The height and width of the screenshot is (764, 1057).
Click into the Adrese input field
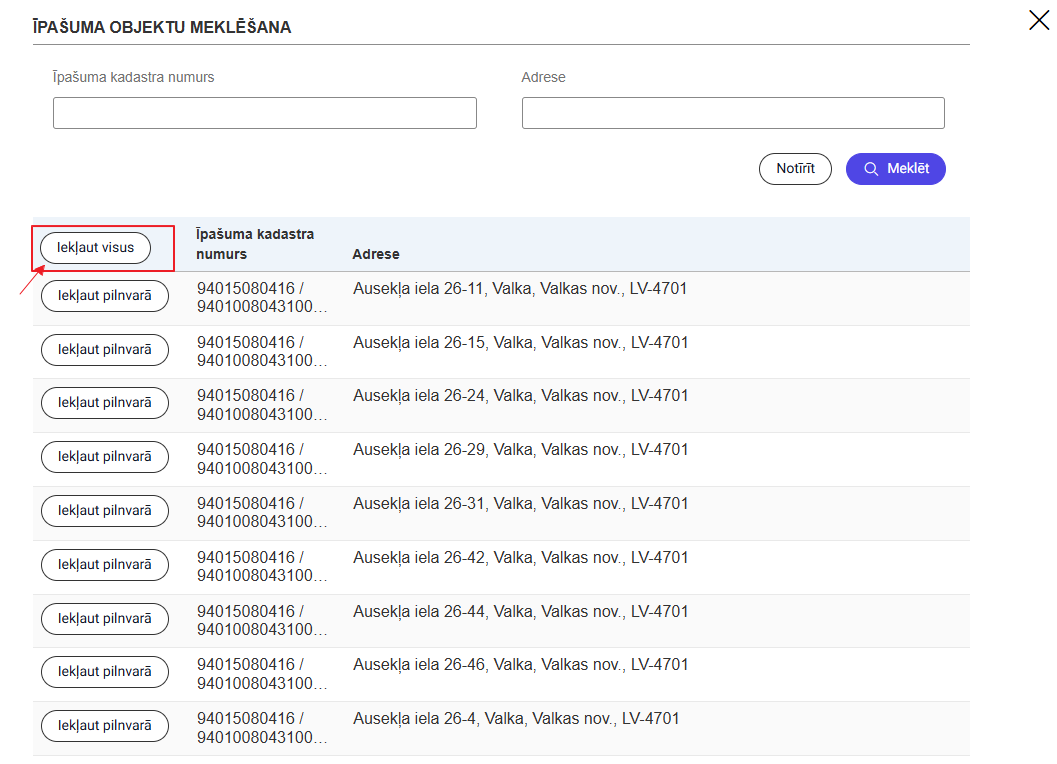click(x=732, y=113)
